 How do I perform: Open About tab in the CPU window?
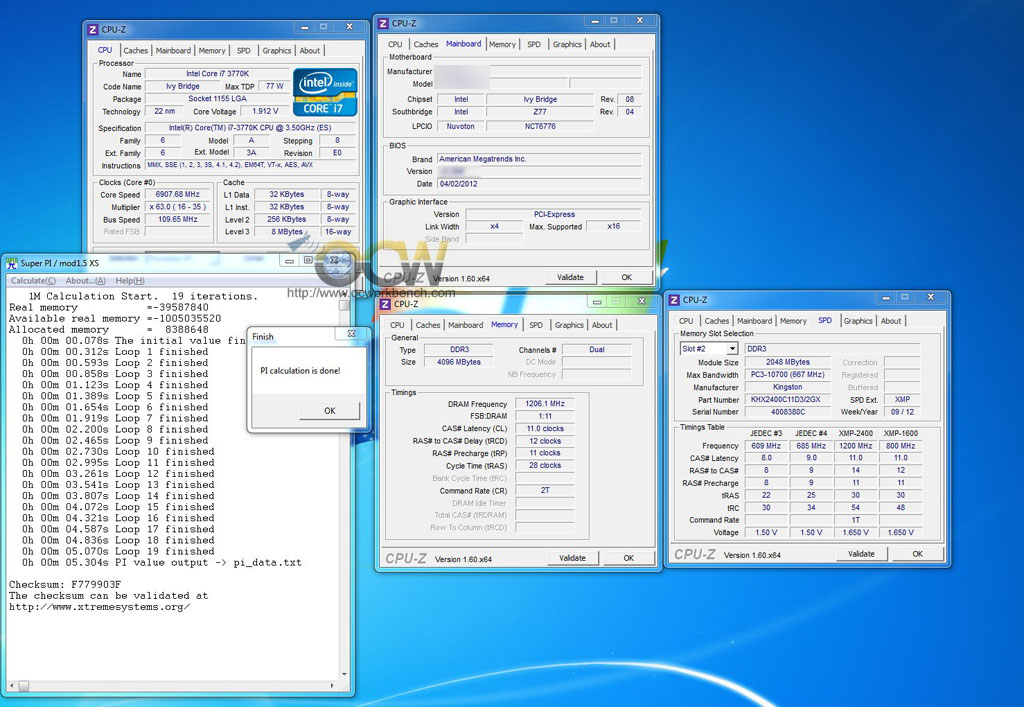pyautogui.click(x=310, y=50)
